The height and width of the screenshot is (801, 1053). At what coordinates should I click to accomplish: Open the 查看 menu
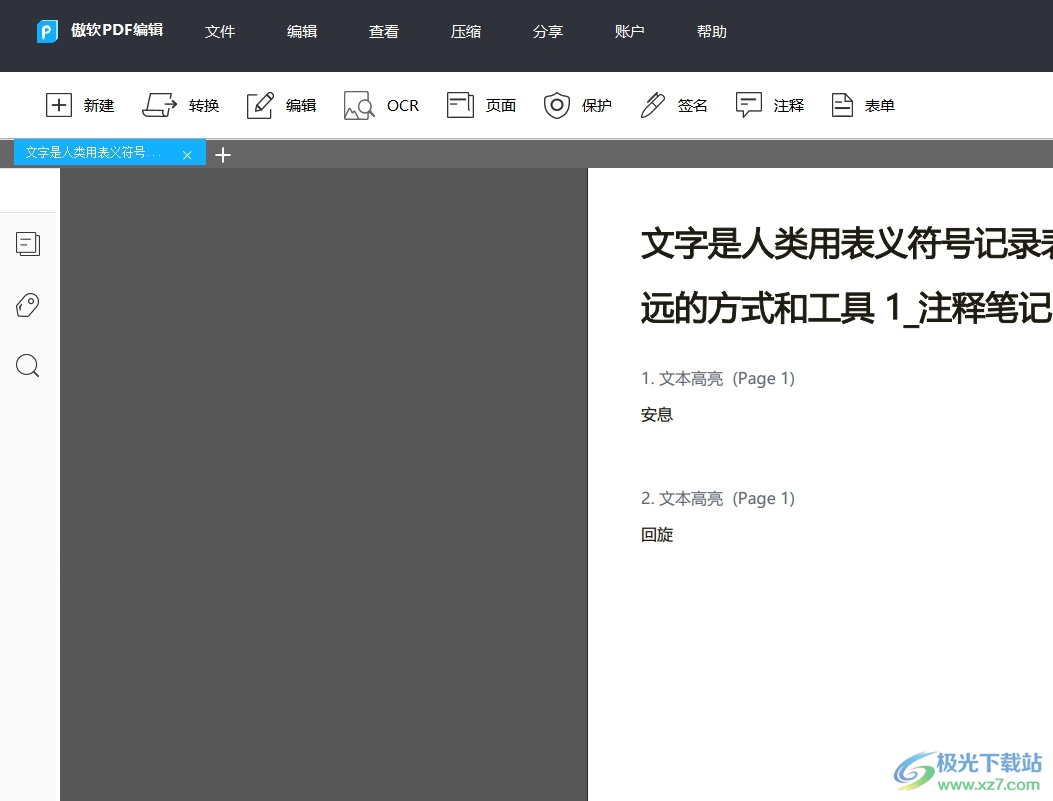[384, 32]
